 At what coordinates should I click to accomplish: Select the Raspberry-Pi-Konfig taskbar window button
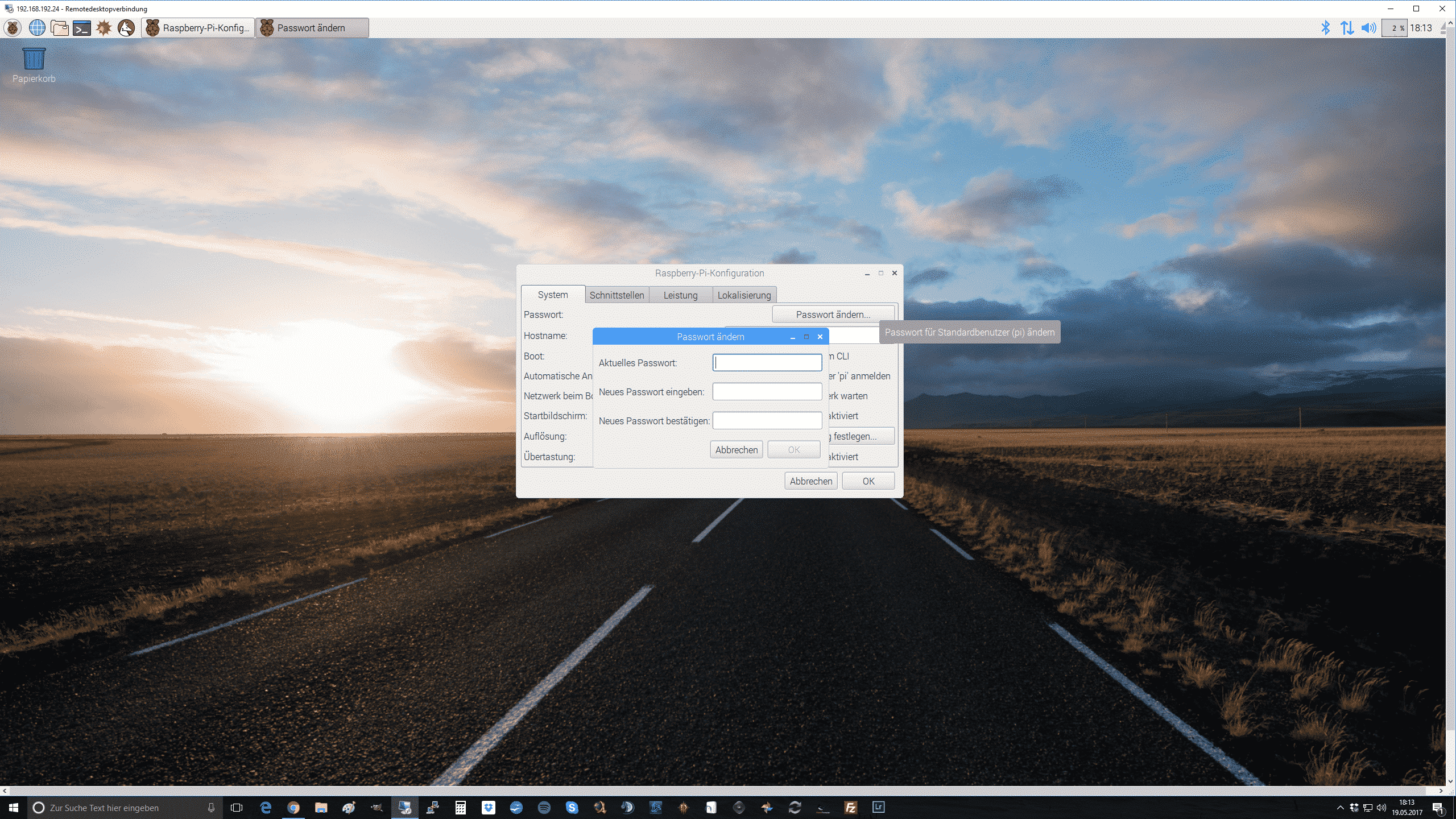[198, 28]
